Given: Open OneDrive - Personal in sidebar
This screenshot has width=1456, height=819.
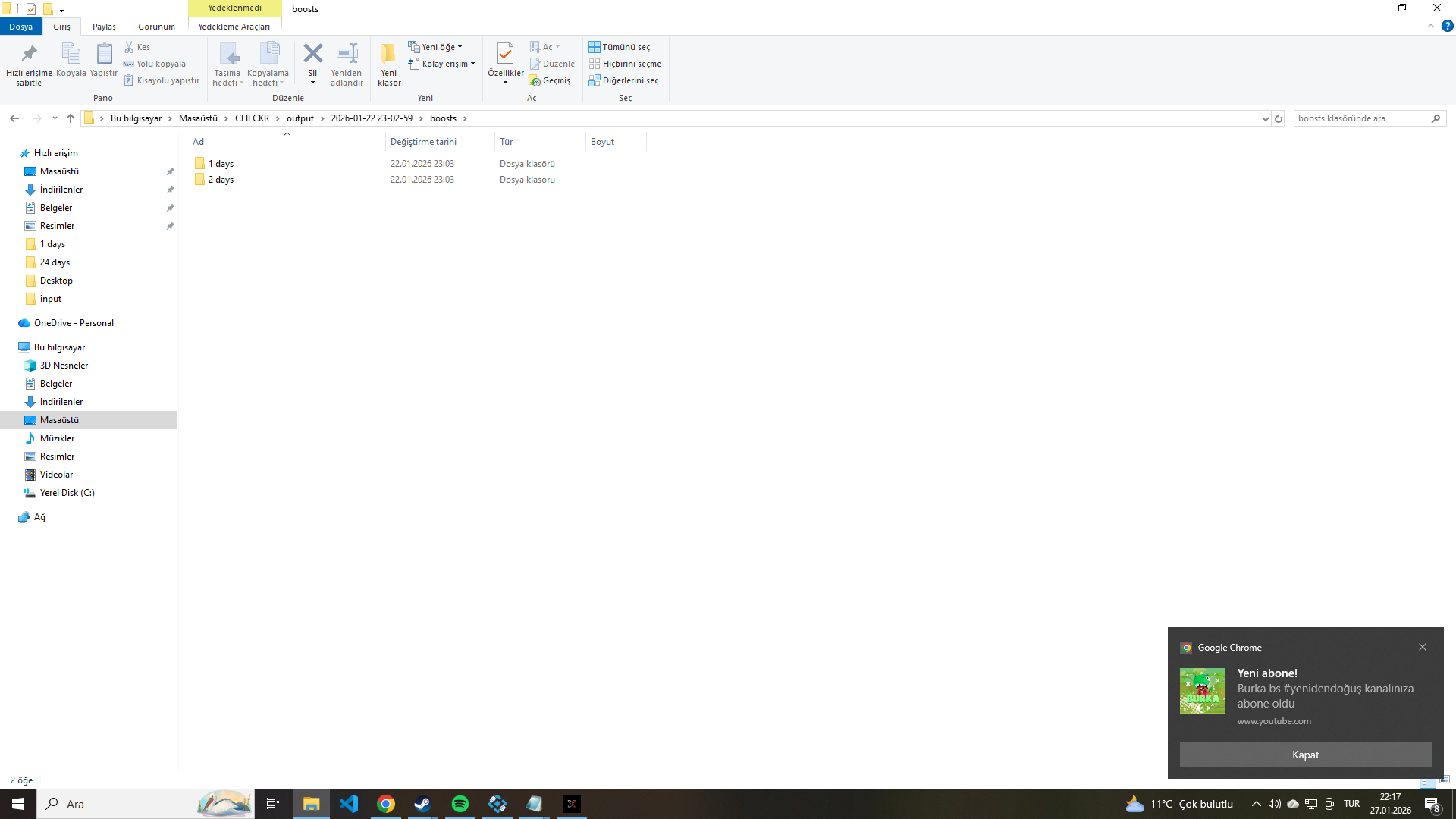Looking at the screenshot, I should 74,323.
